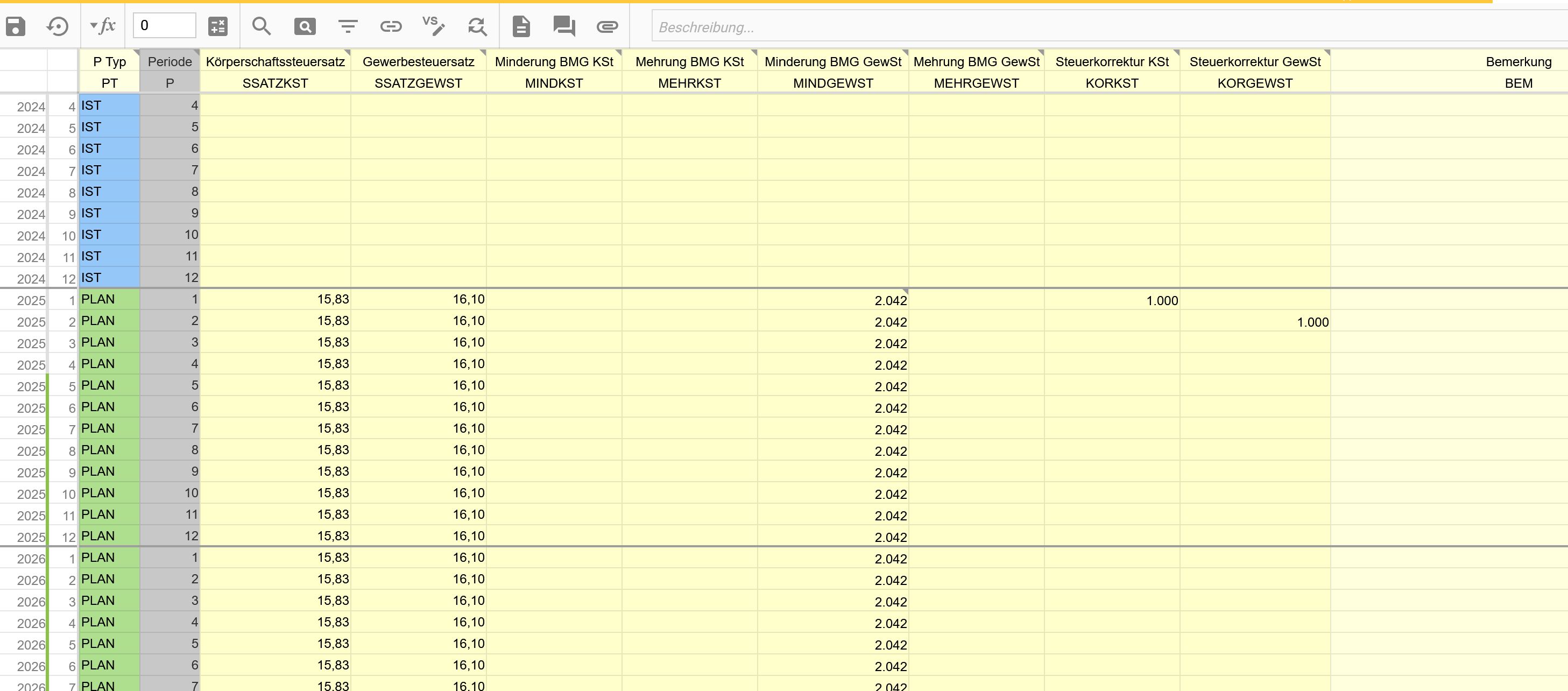Click the save disk icon
The image size is (1568, 691).
pos(15,26)
